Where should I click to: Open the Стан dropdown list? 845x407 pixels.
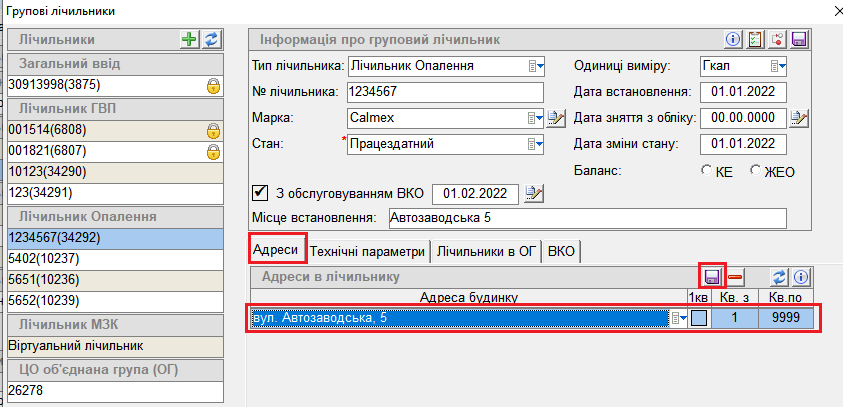point(535,144)
